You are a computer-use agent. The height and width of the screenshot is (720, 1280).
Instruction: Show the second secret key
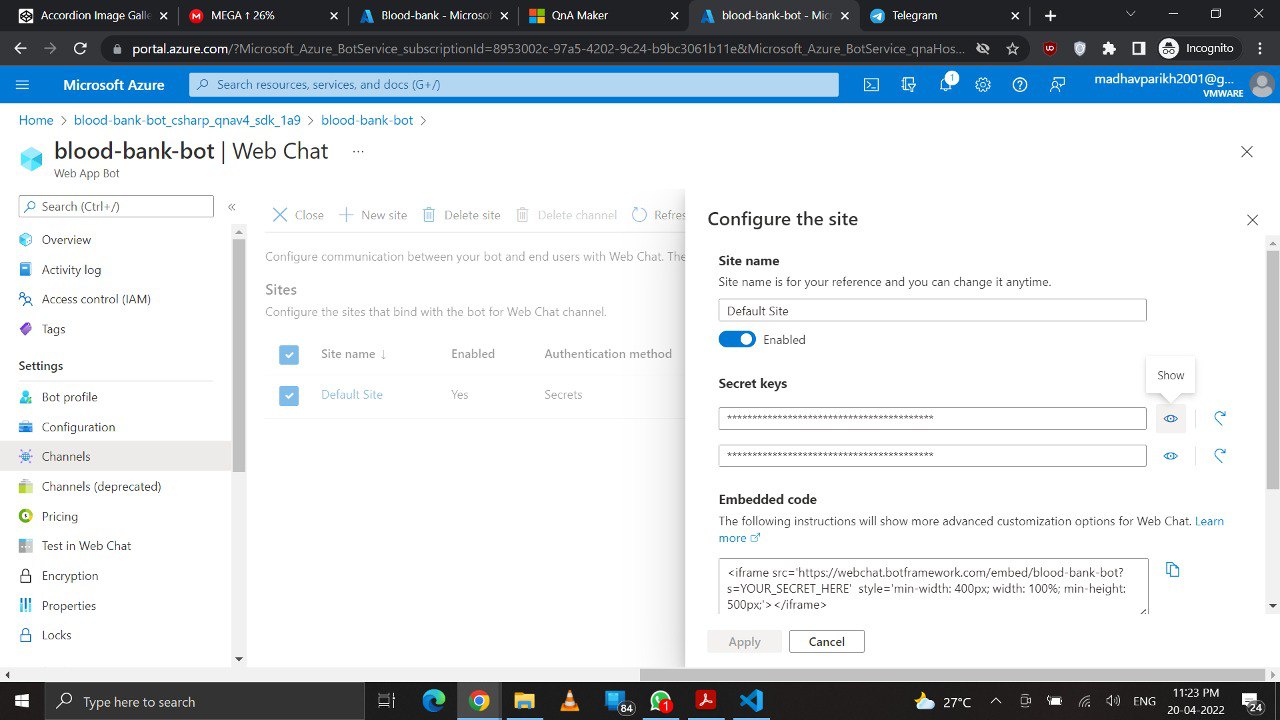pyautogui.click(x=1170, y=456)
